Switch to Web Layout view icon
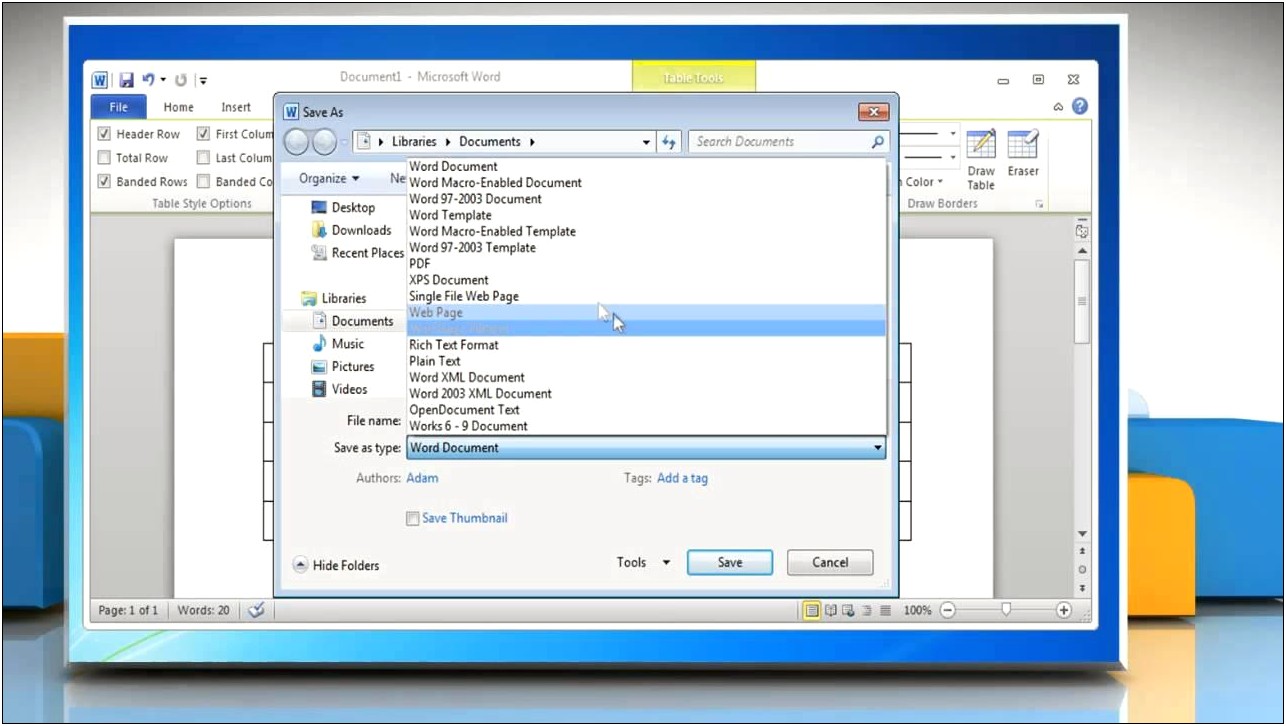 point(848,610)
